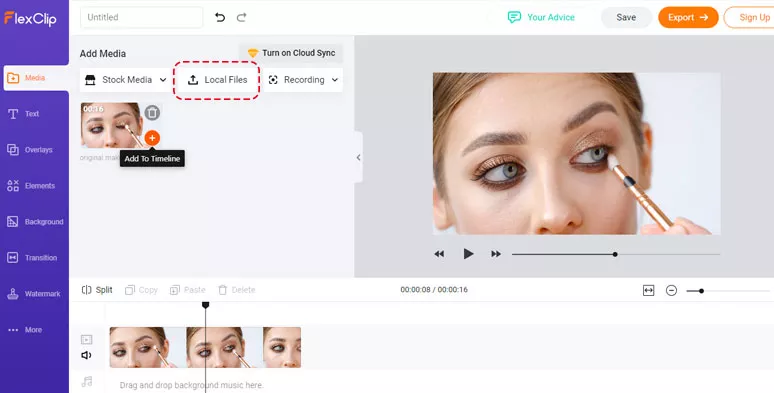774x393 pixels.
Task: Paste the copied clip
Action: 188,290
